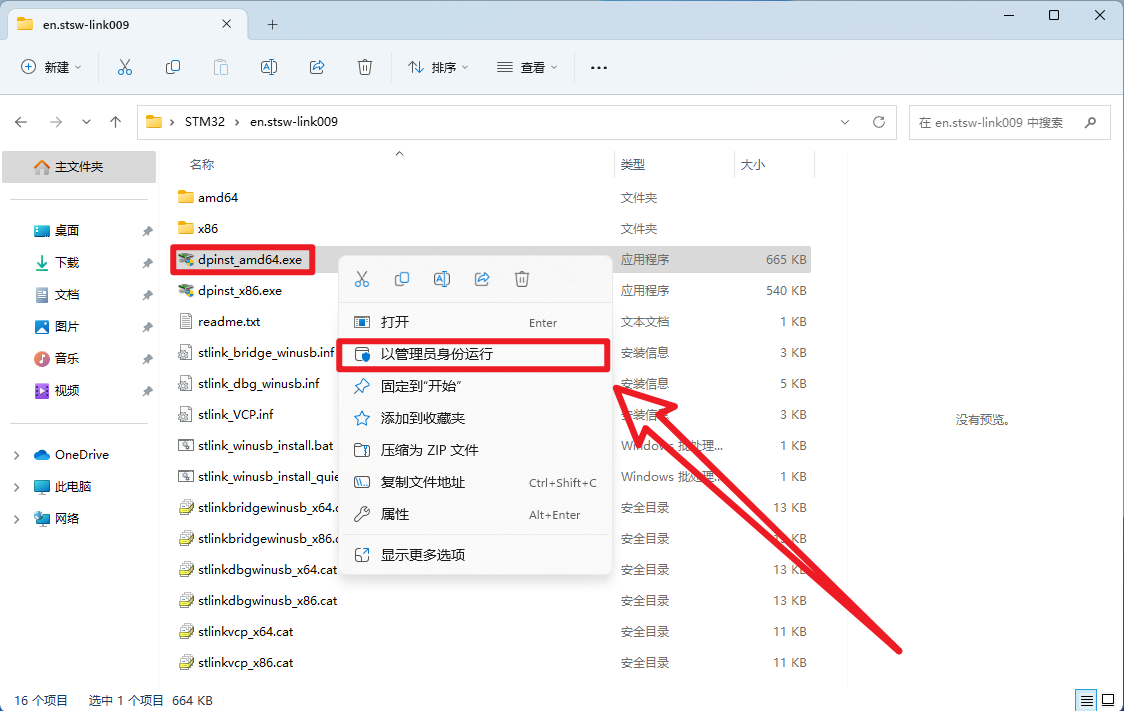This screenshot has width=1124, height=711.
Task: Click the search magnifier icon
Action: click(x=1090, y=123)
